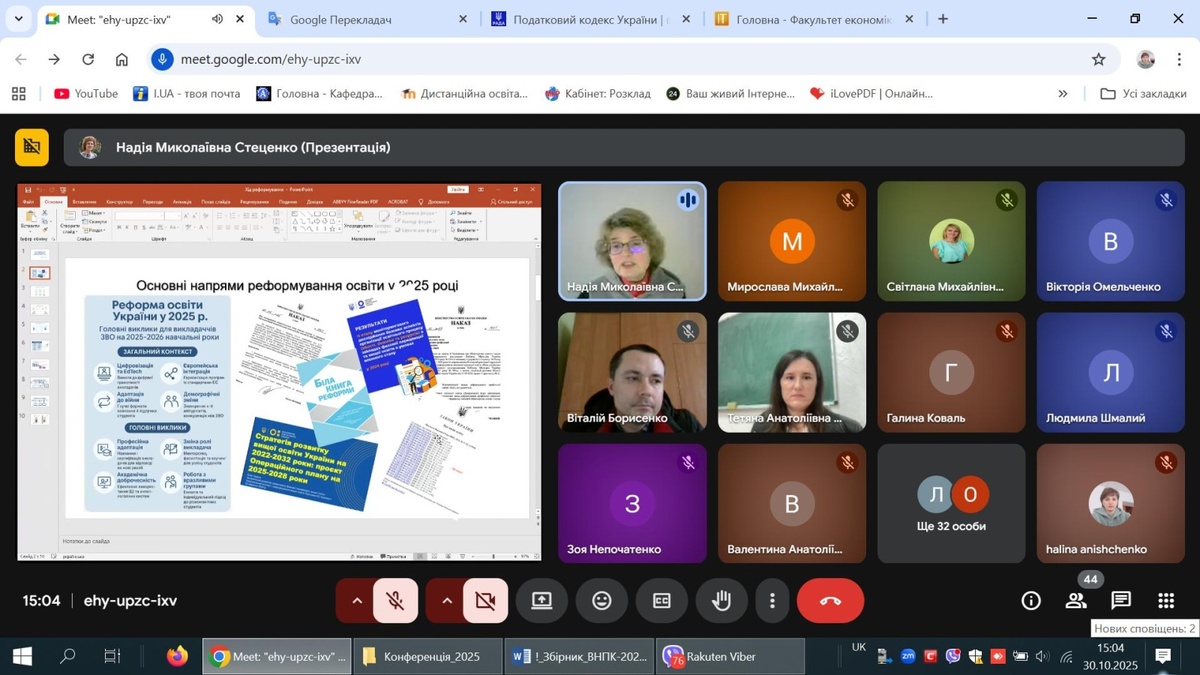Open the YouTube bookmark
The height and width of the screenshot is (675, 1200).
[86, 93]
